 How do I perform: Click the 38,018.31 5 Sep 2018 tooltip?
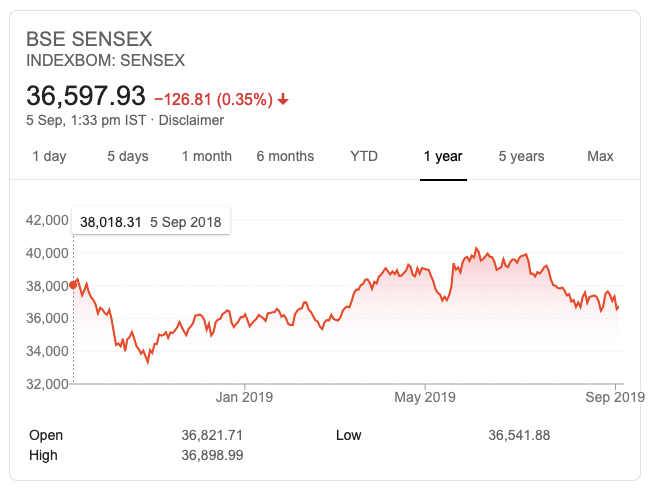click(x=151, y=221)
